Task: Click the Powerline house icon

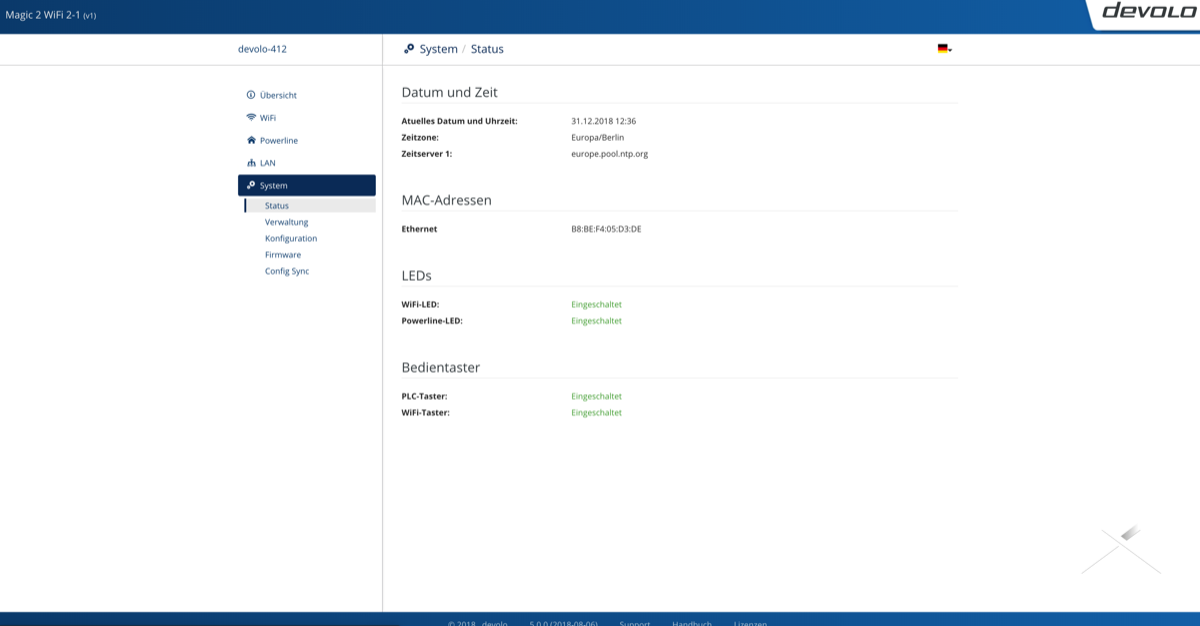Action: pyautogui.click(x=251, y=141)
